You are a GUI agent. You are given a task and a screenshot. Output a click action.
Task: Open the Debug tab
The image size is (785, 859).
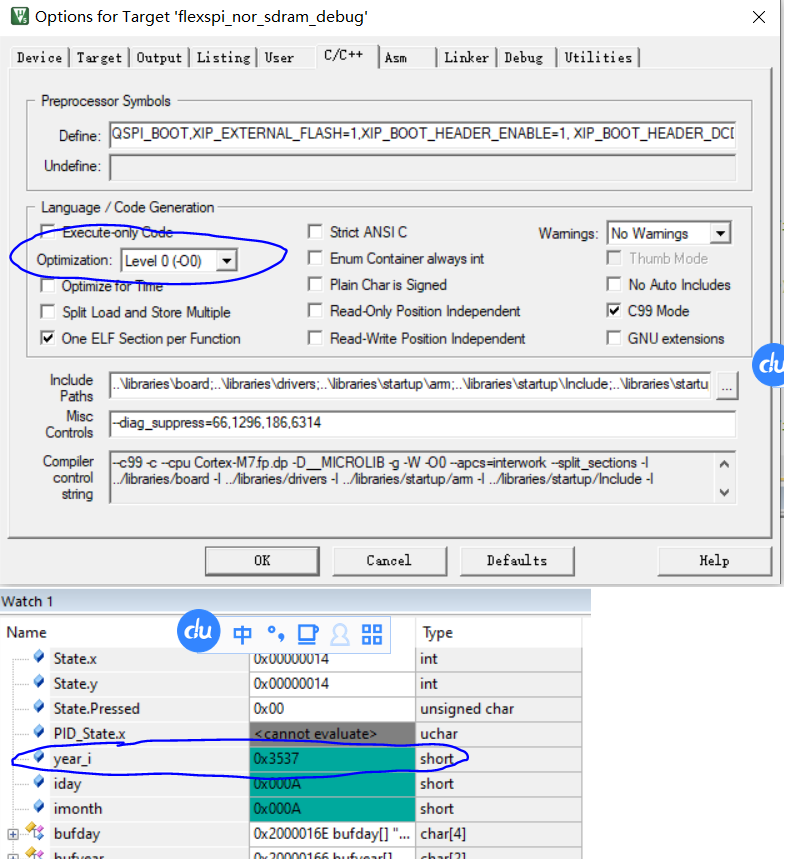(524, 58)
